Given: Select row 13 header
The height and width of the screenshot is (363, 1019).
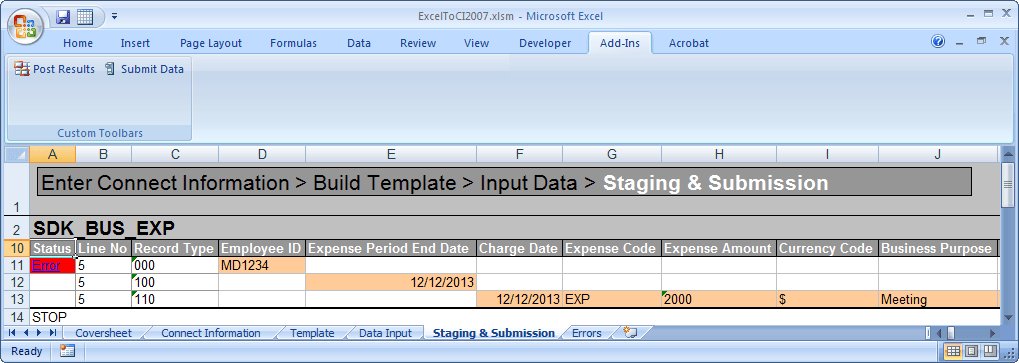Looking at the screenshot, I should 18,299.
